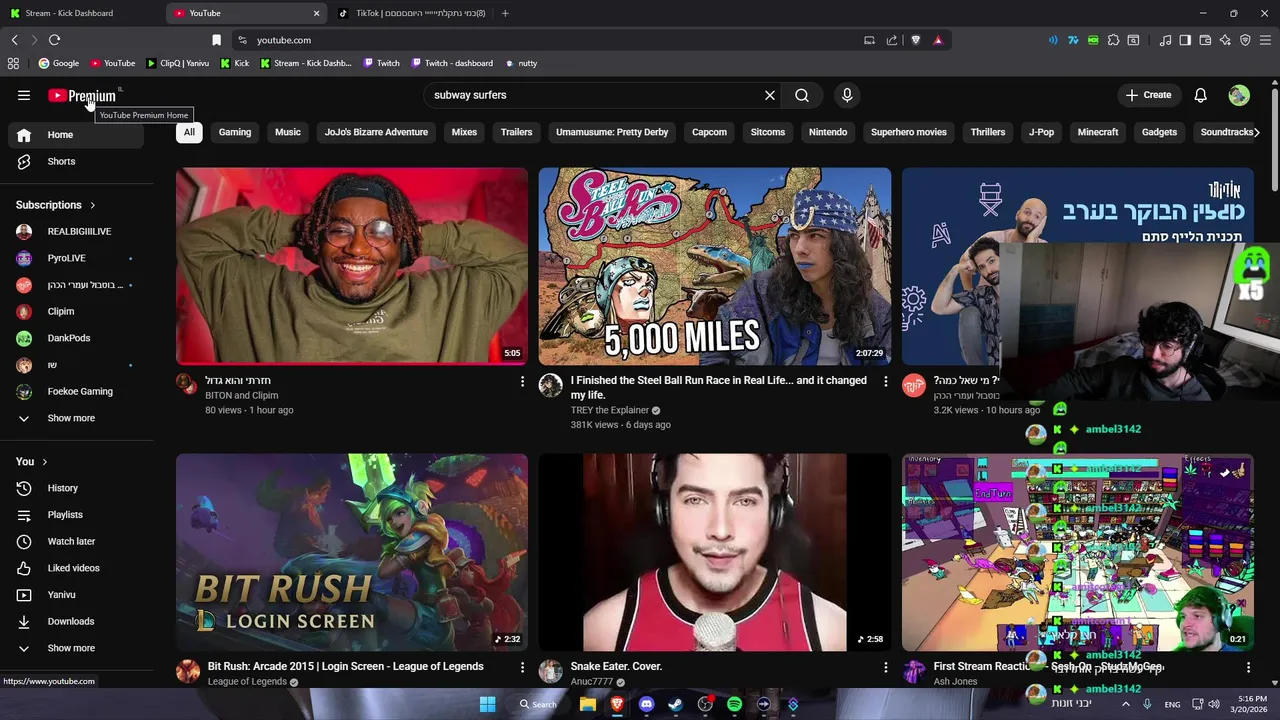Open Watch later in the sidebar

(76, 541)
